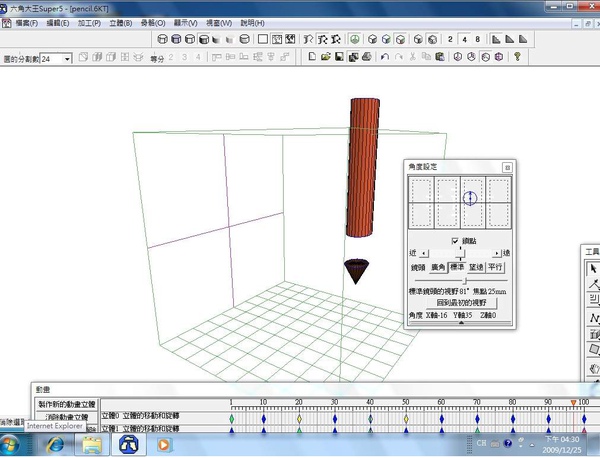
Task: Open the 說明(H) menu
Action: click(253, 23)
